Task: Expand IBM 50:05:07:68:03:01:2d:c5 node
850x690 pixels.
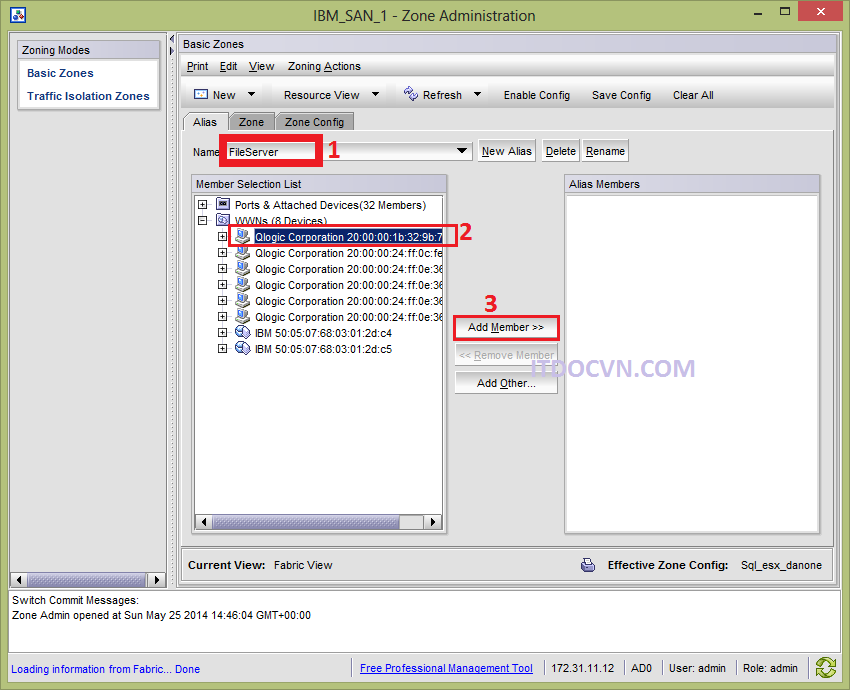Action: (x=222, y=349)
